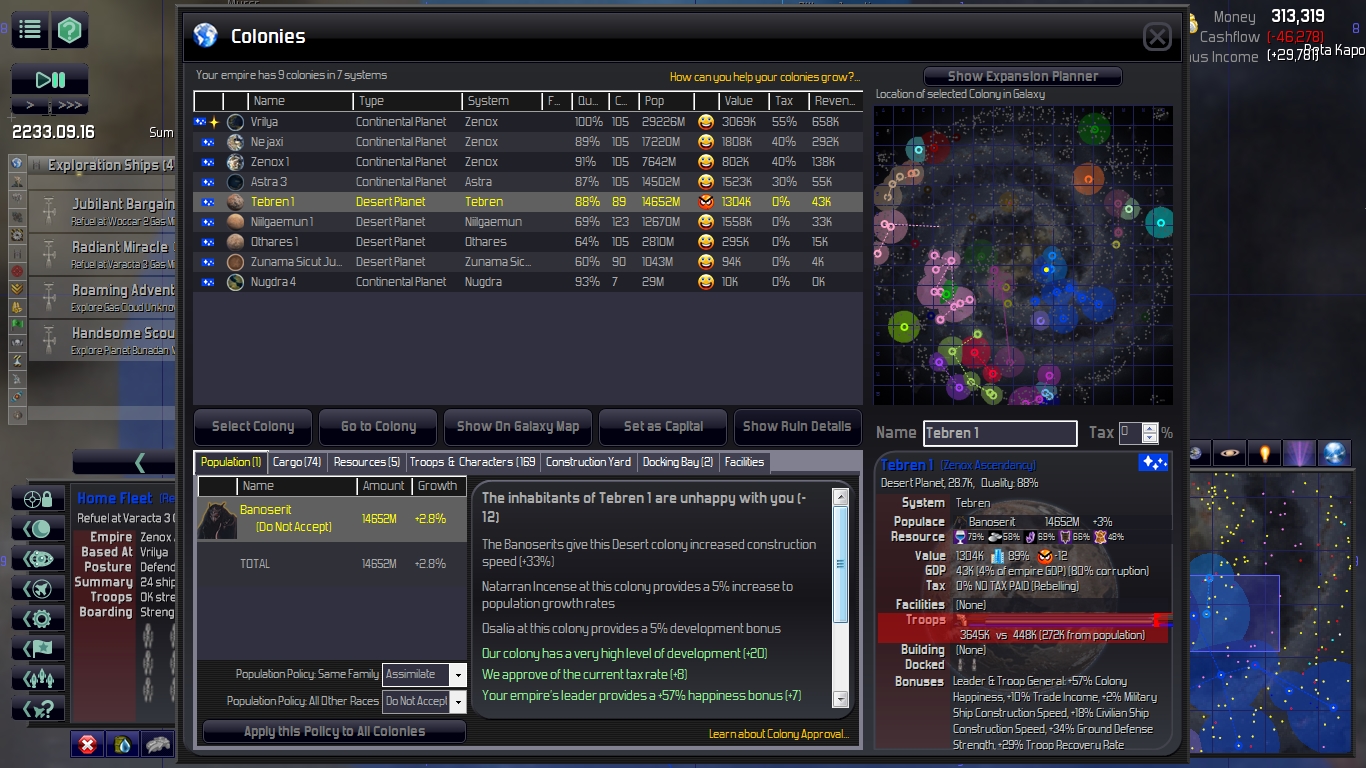
Task: Click the purple beam icon above the minimap
Action: coord(1299,454)
